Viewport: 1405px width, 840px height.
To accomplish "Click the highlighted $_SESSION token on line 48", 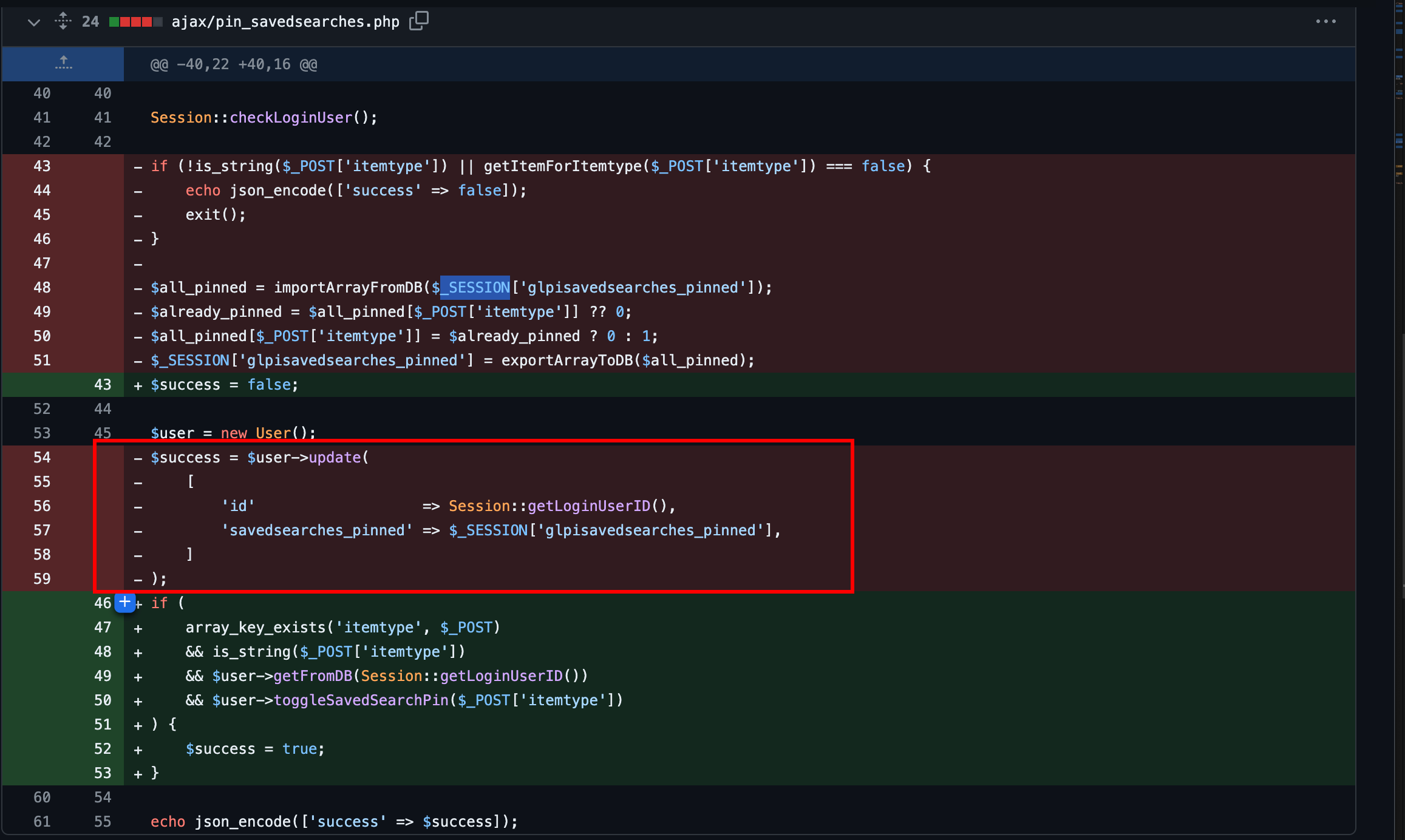I will [x=475, y=287].
